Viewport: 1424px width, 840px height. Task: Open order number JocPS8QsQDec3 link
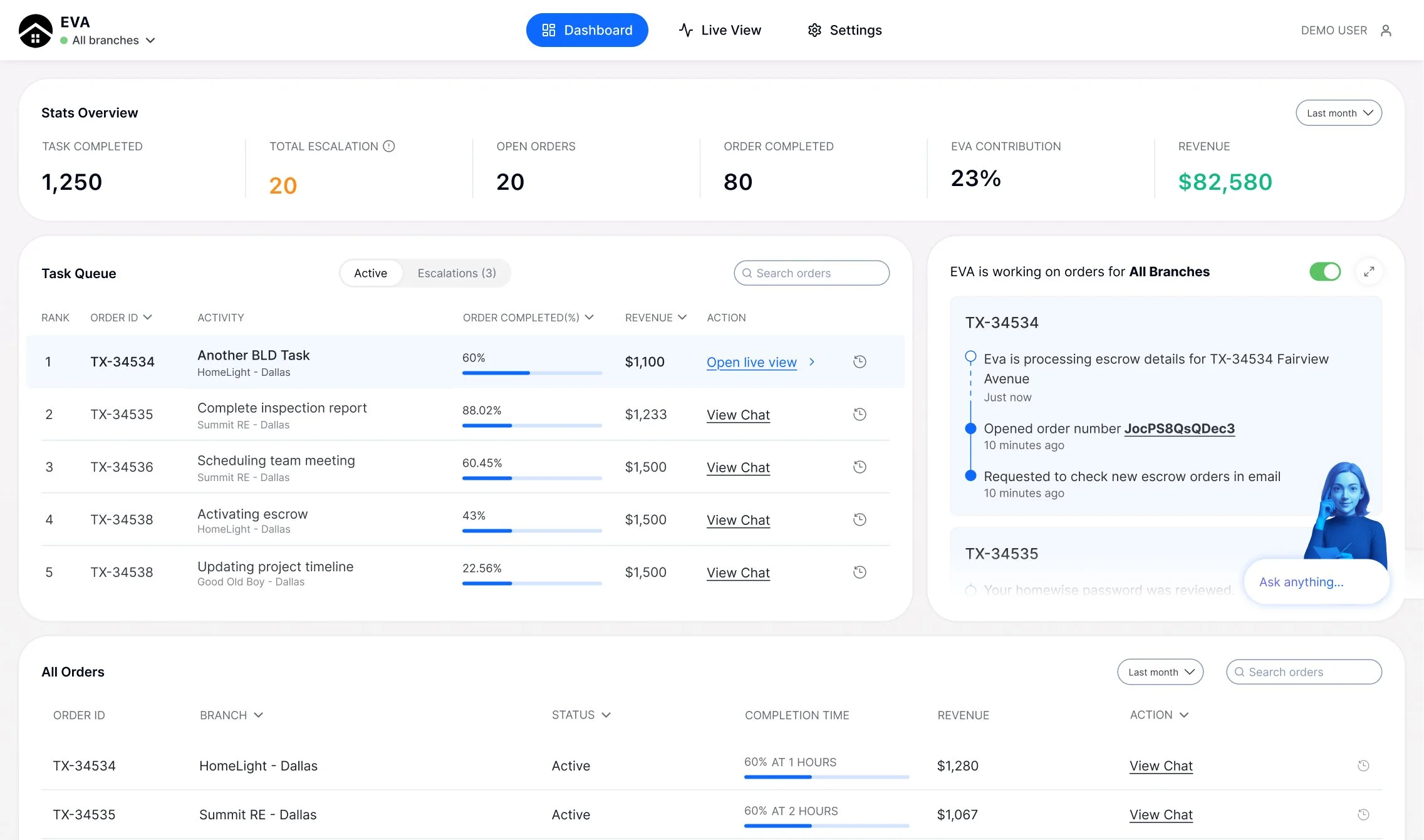(1179, 428)
